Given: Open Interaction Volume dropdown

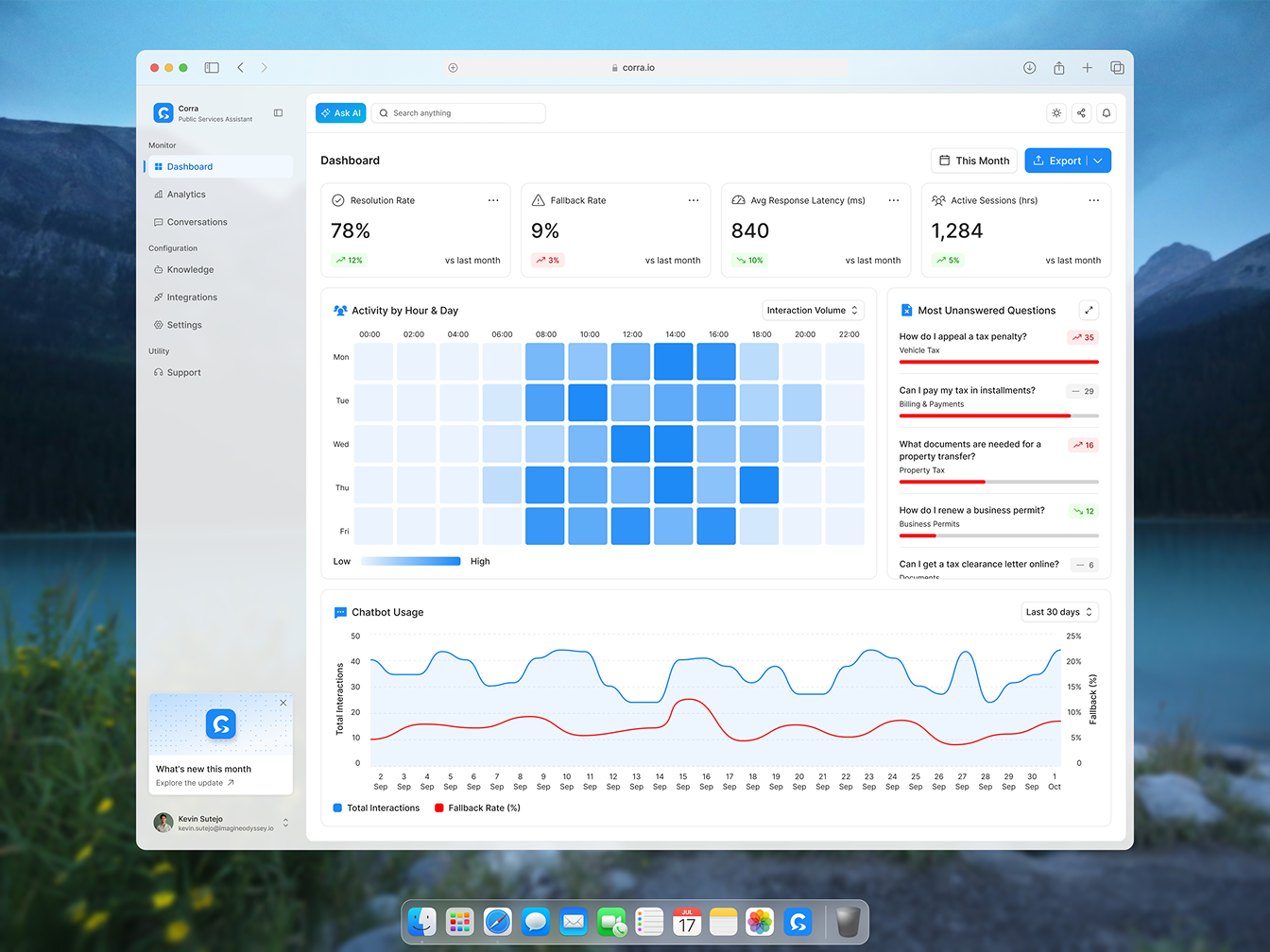Looking at the screenshot, I should pos(814,310).
